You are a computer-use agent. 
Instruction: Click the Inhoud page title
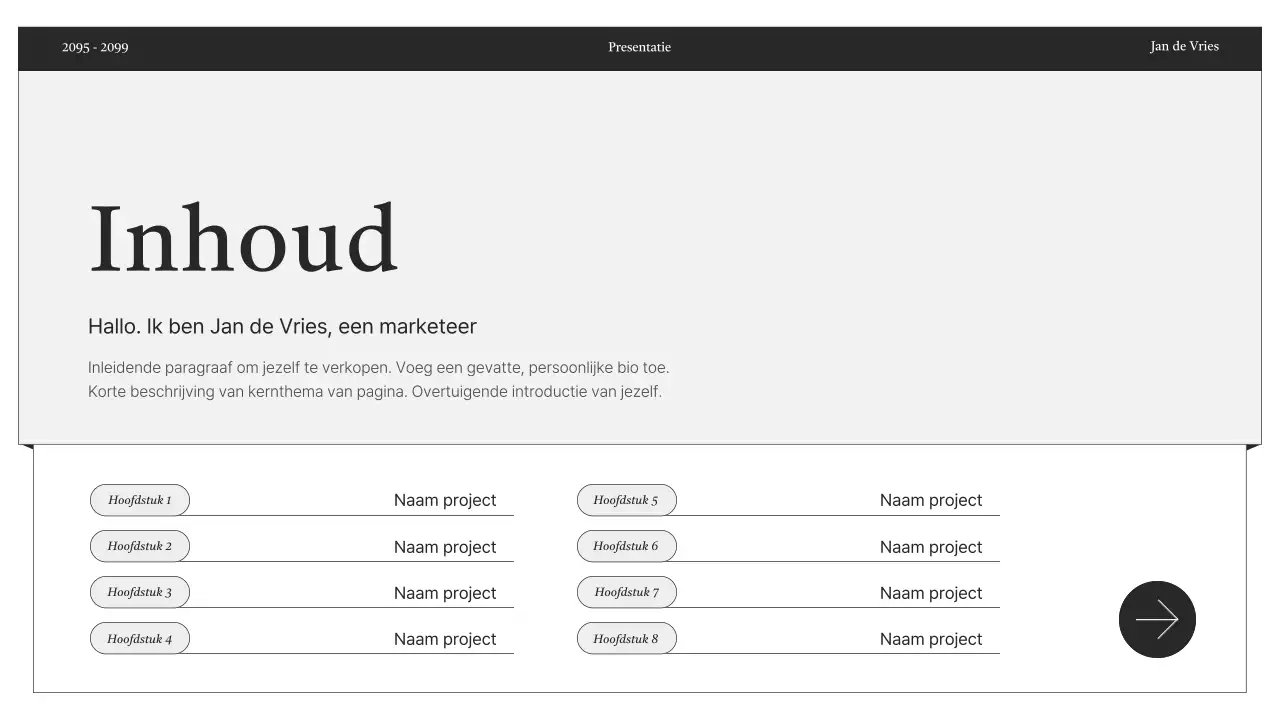[x=244, y=238]
